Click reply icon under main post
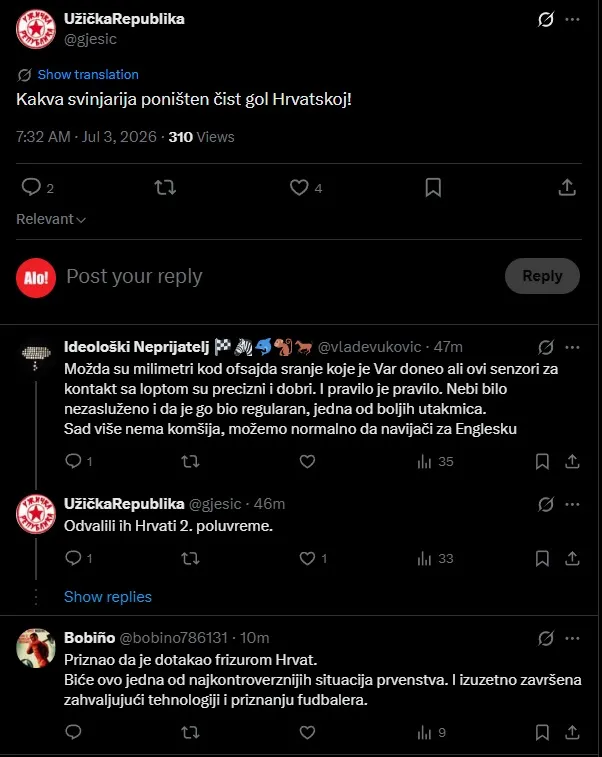Screen dimensions: 602x757 pos(31,187)
